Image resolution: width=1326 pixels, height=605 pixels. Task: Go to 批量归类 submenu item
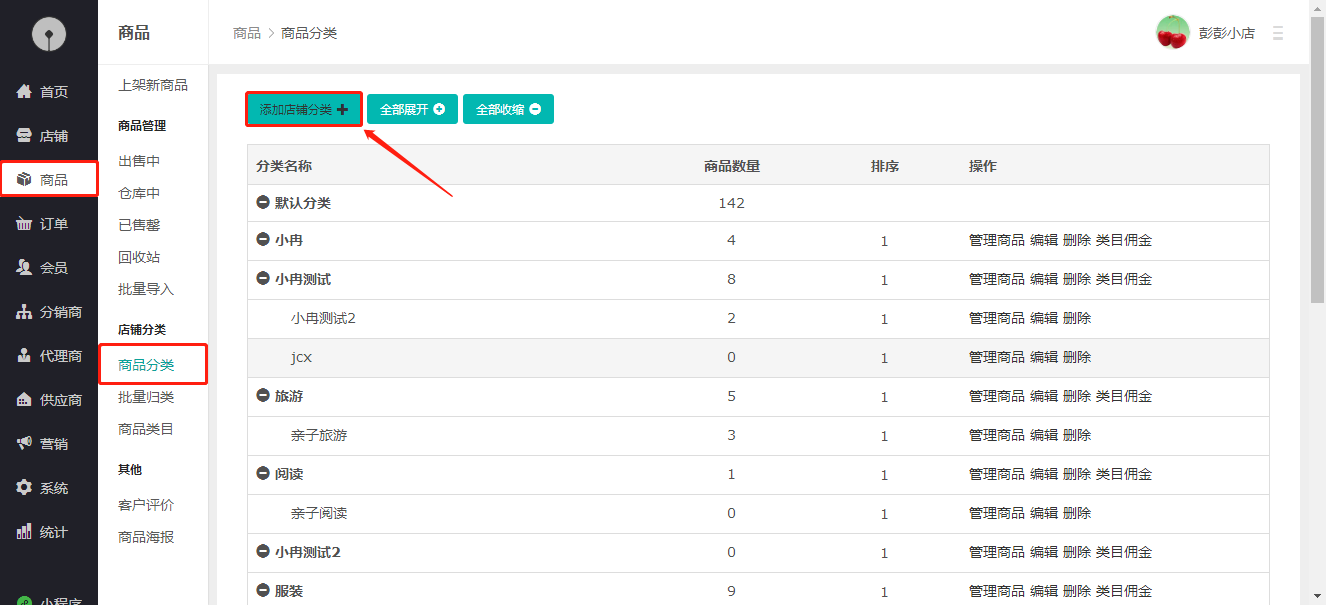[146, 397]
